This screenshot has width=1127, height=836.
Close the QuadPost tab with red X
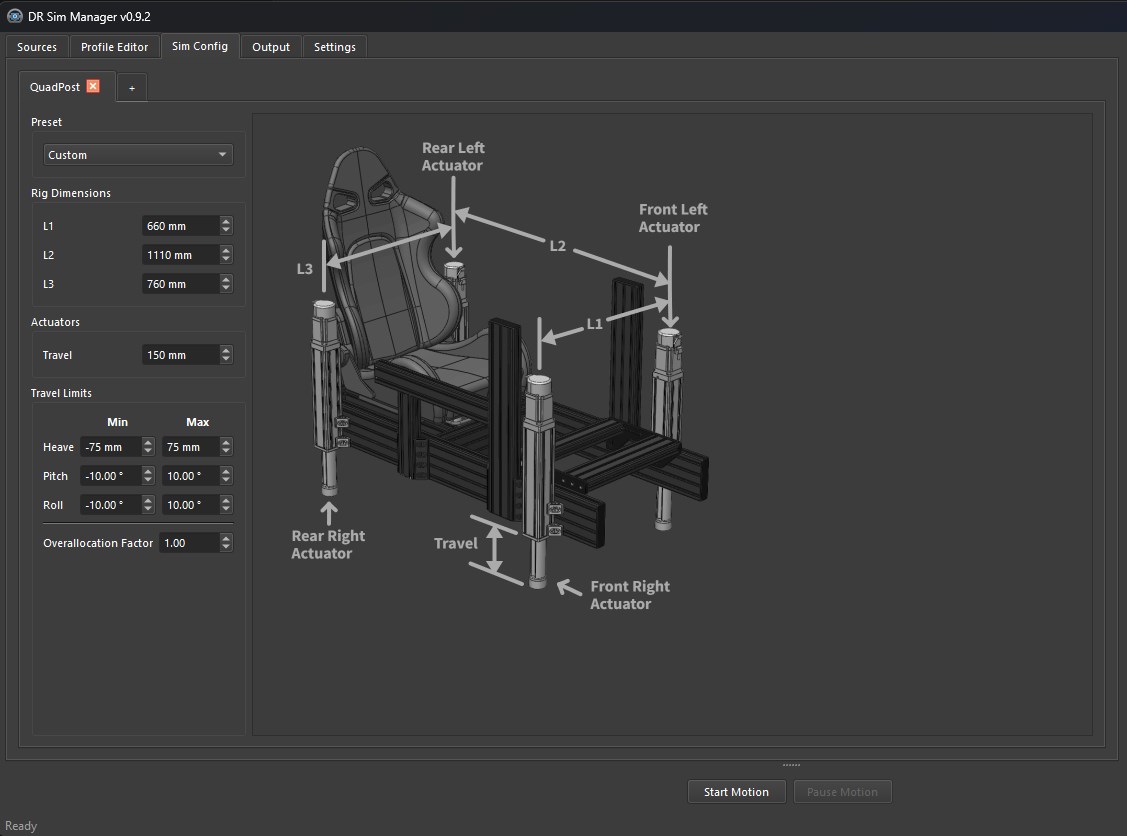(x=93, y=86)
